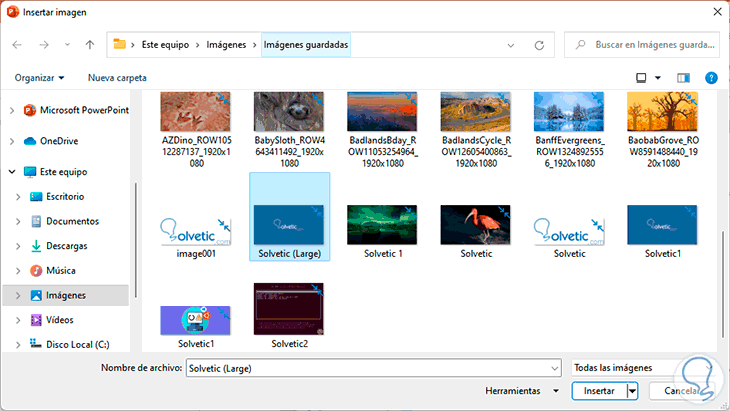Change the view layout icon
The image size is (730, 411).
tap(641, 78)
